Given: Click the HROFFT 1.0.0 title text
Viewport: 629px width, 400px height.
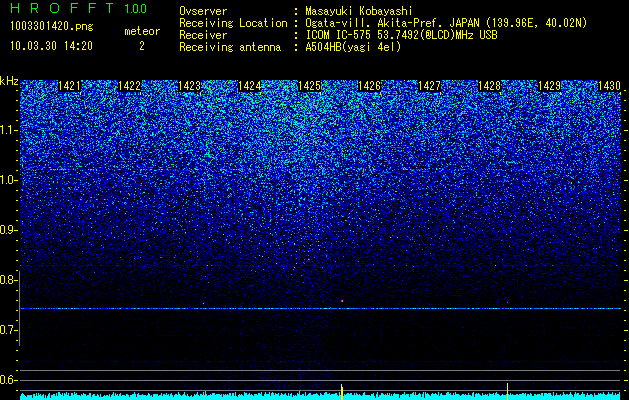Looking at the screenshot, I should point(79,8).
